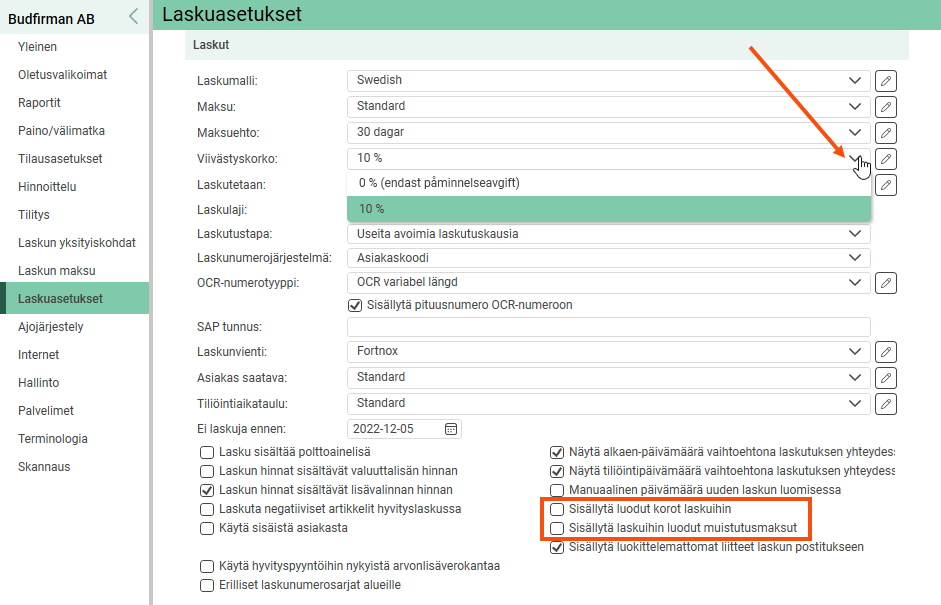
Task: Enable Sisällytä luodut korot laskuihin
Action: [558, 509]
